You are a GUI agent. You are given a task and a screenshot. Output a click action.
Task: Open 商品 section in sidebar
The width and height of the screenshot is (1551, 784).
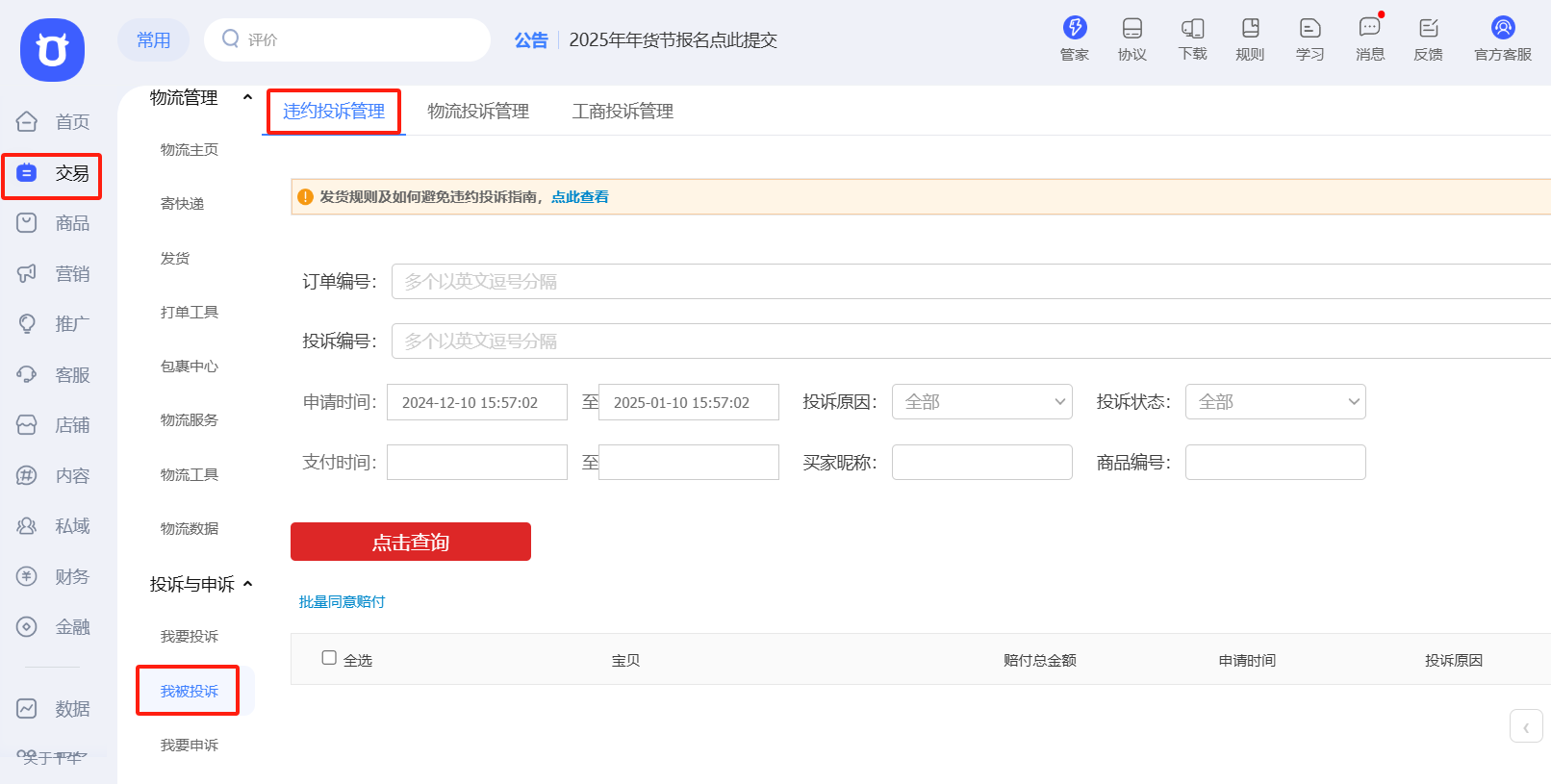tap(54, 223)
